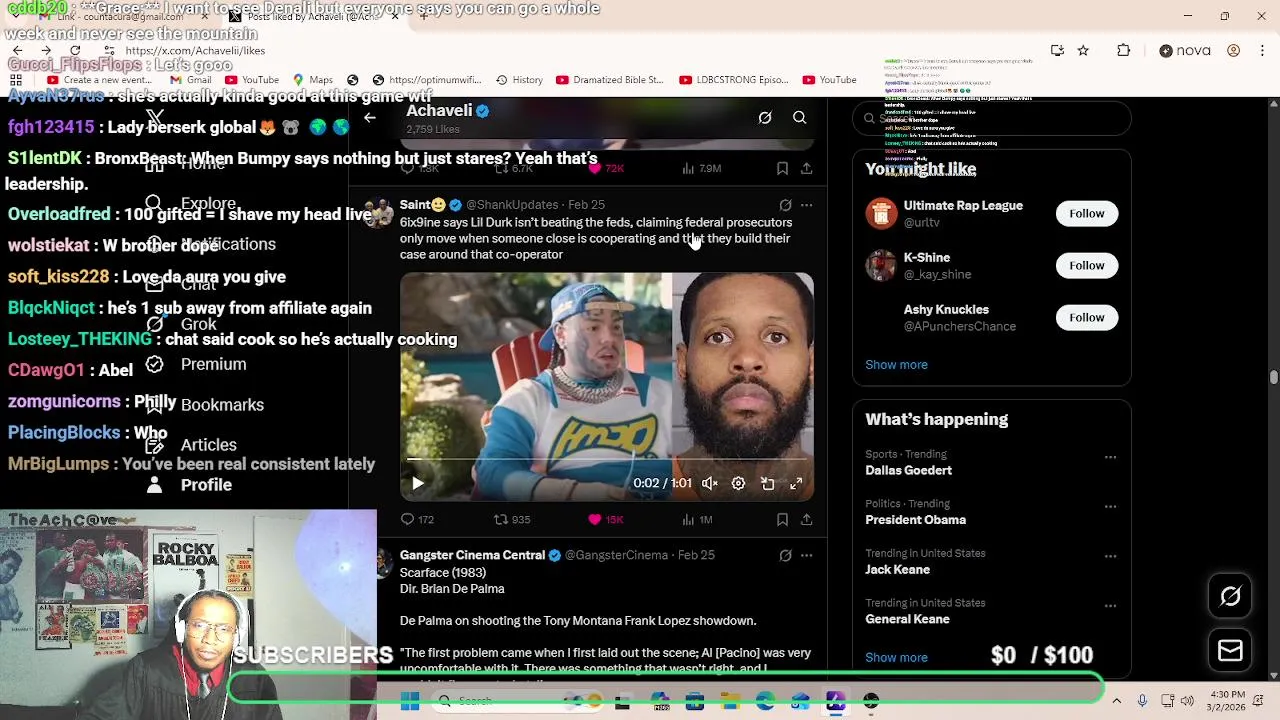This screenshot has width=1280, height=720.
Task: Open Messages floating envelope button
Action: [x=1230, y=651]
